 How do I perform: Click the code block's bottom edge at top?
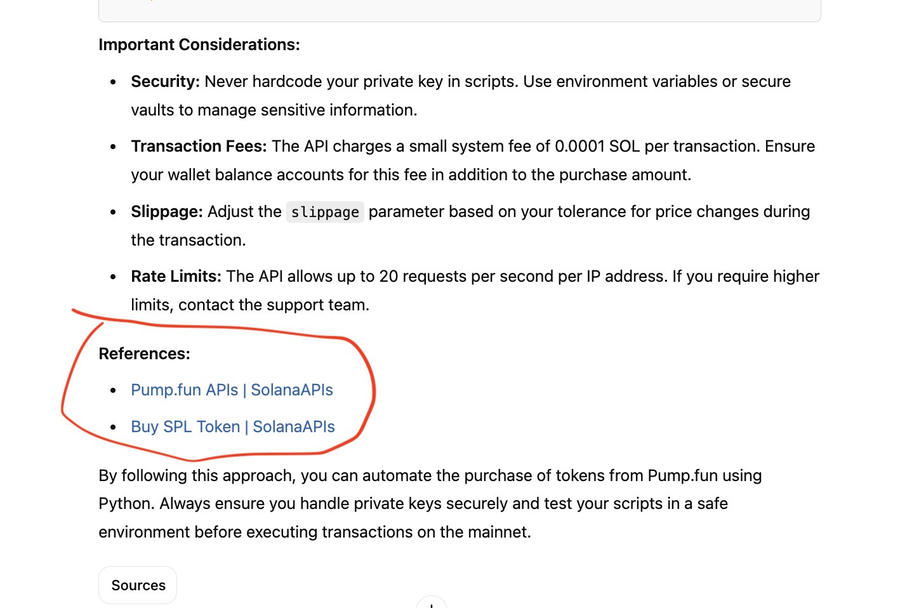point(459,18)
